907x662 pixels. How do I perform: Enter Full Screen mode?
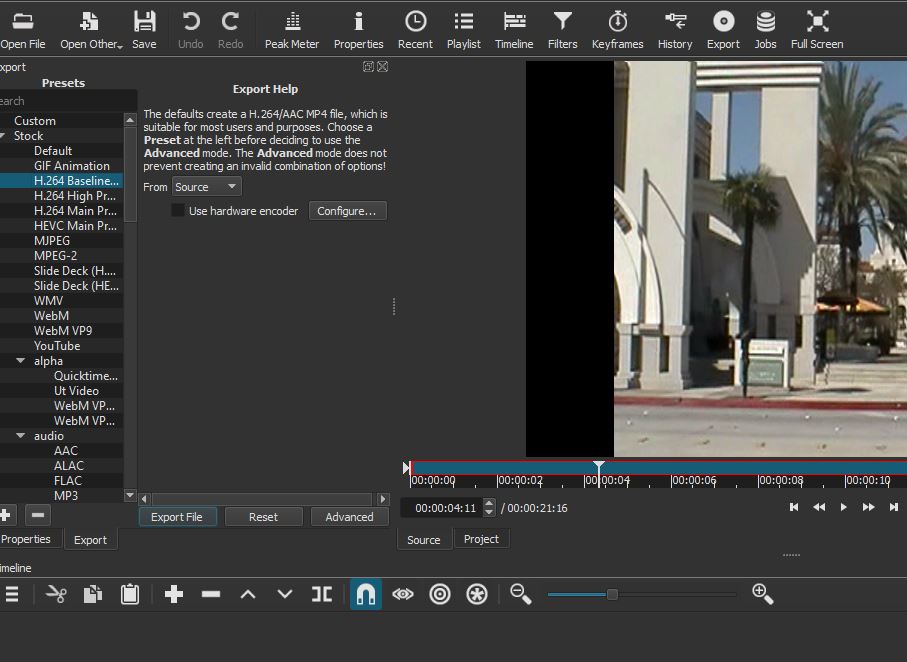point(817,30)
